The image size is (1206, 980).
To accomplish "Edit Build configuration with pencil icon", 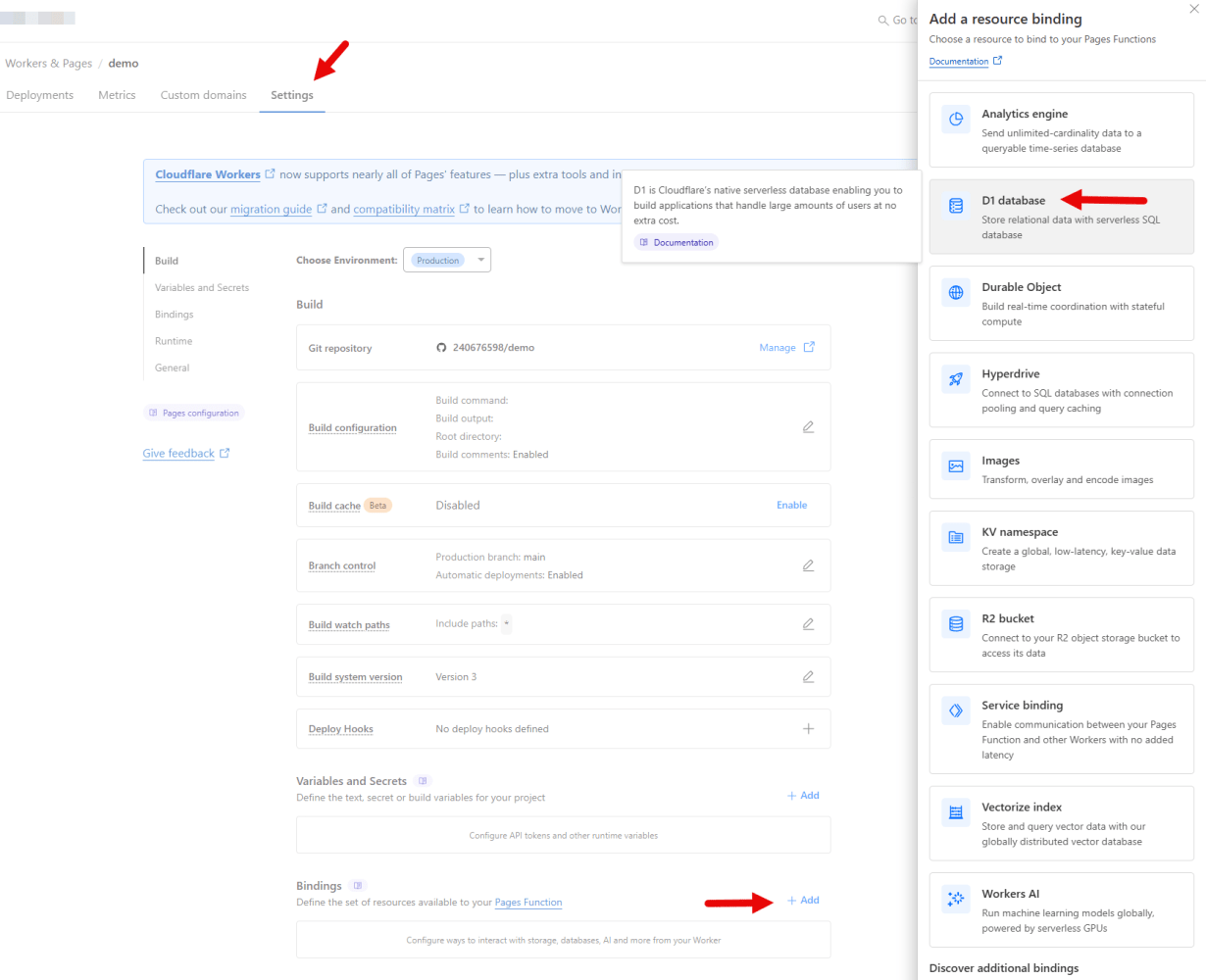I will (x=808, y=427).
